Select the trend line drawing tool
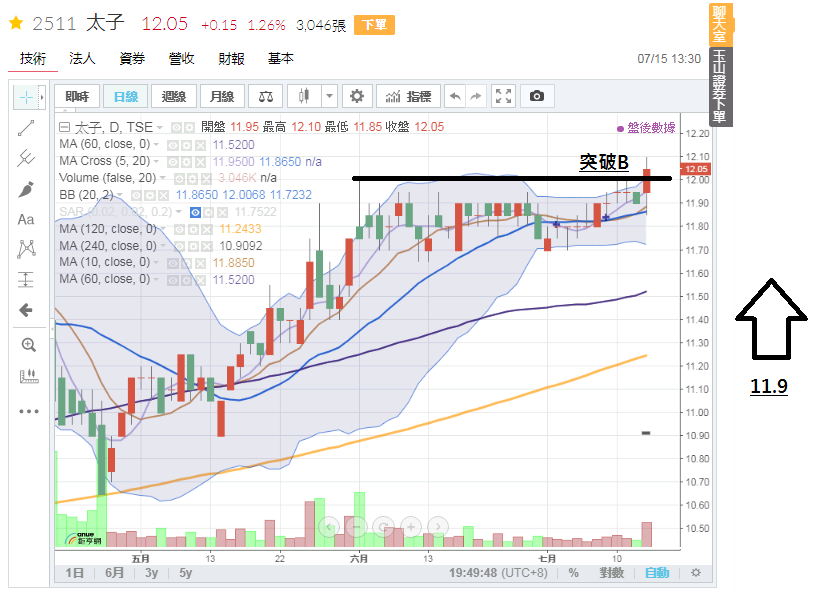This screenshot has width=830, height=600. (26, 128)
